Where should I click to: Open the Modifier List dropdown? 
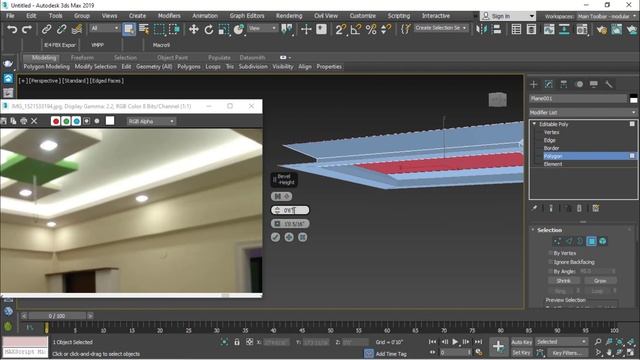pos(583,112)
